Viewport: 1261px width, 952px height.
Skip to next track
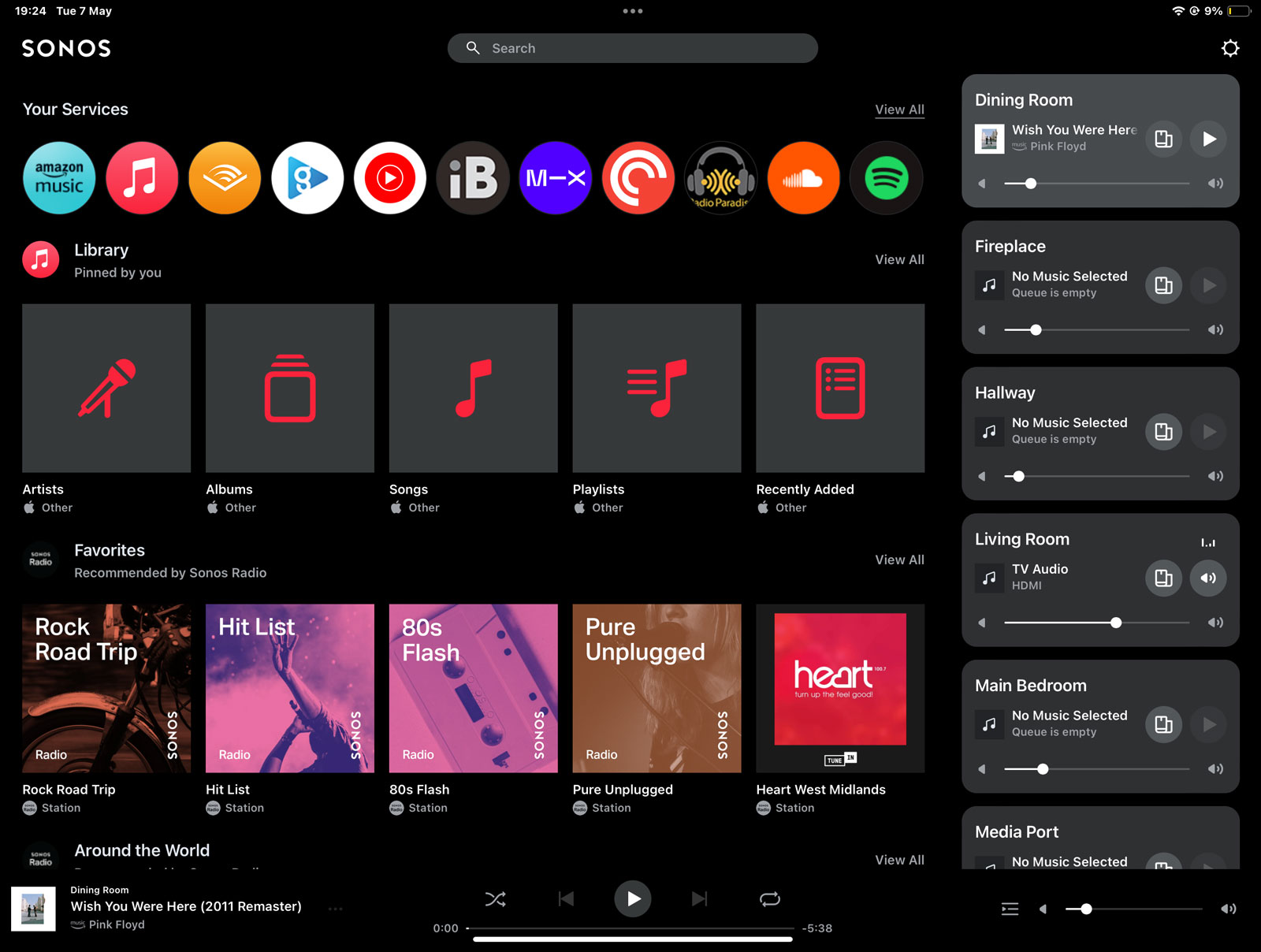700,899
